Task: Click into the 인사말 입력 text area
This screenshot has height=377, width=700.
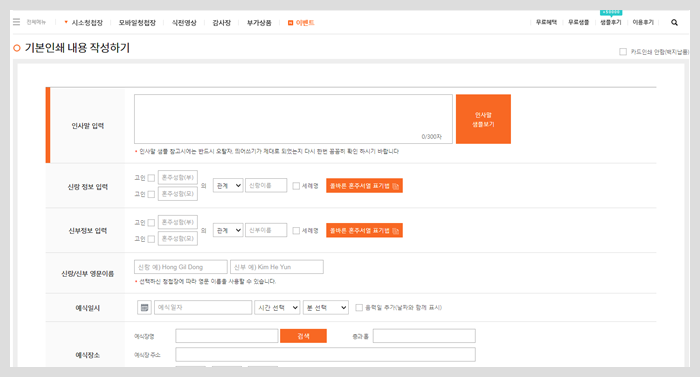Action: [x=293, y=119]
